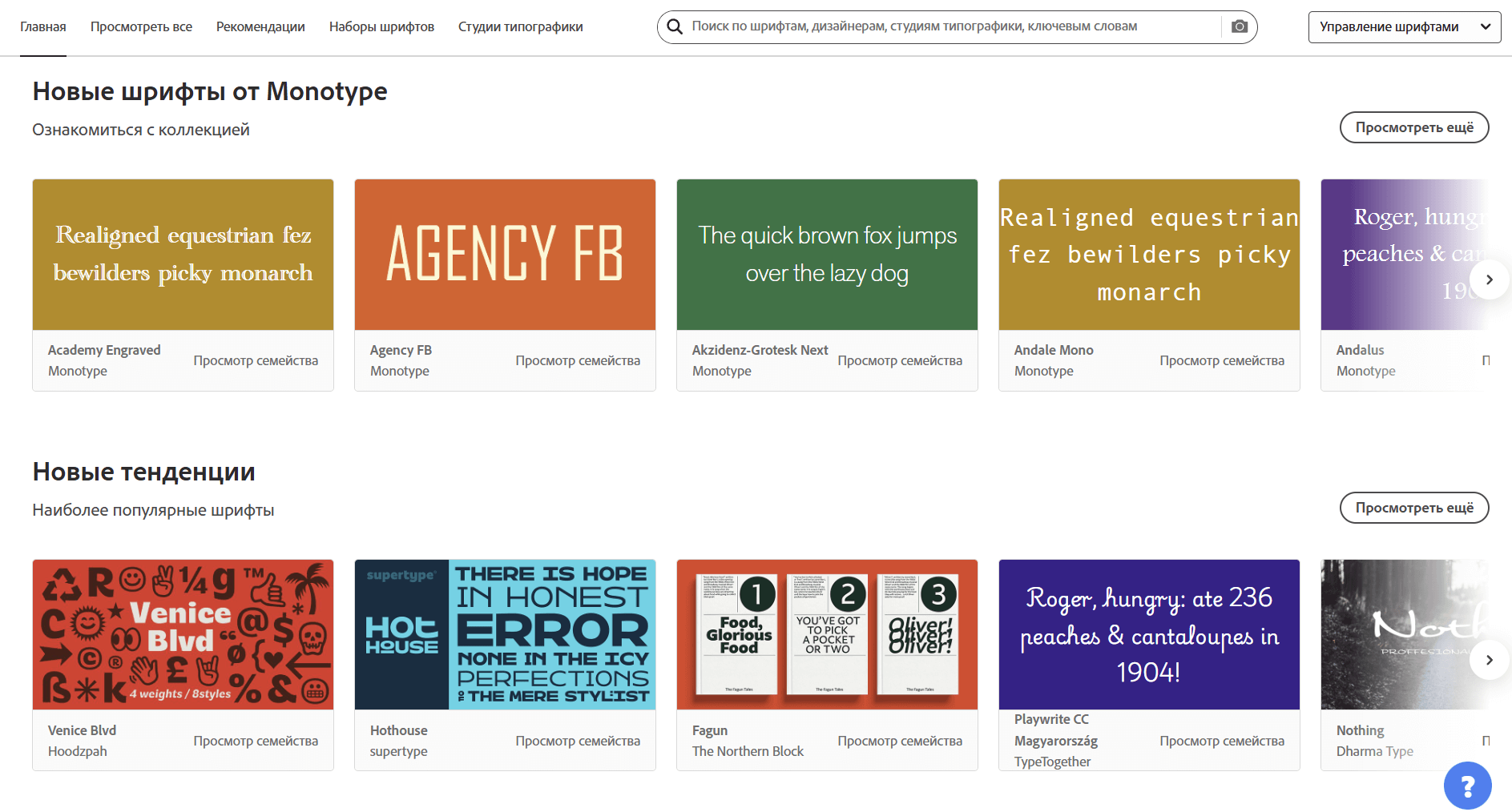
Task: Open the Просмотреть все tab
Action: [141, 26]
